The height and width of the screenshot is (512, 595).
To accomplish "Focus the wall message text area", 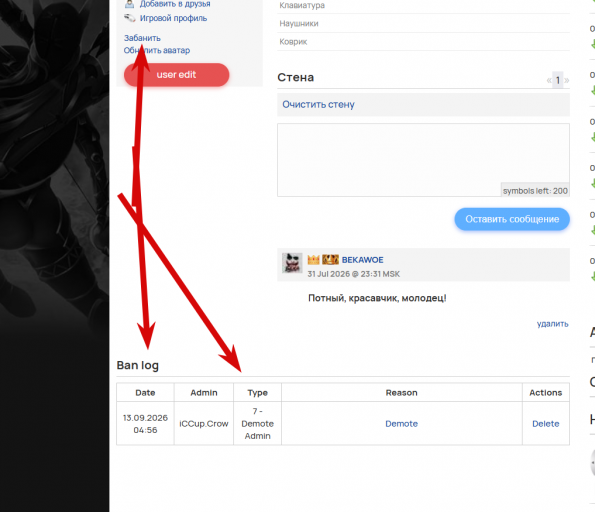I will pyautogui.click(x=423, y=160).
